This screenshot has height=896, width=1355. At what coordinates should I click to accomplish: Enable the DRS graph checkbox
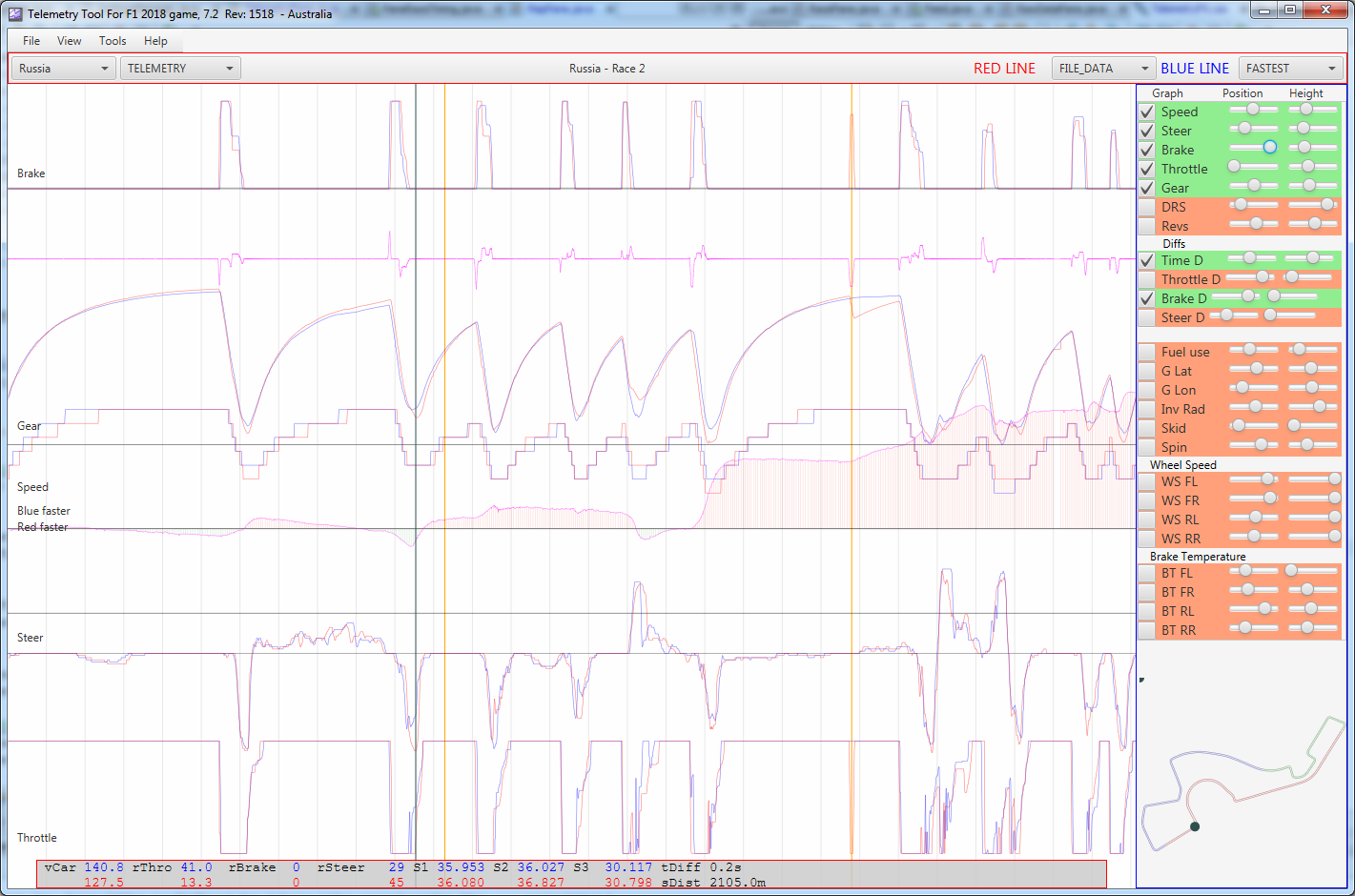[1147, 207]
